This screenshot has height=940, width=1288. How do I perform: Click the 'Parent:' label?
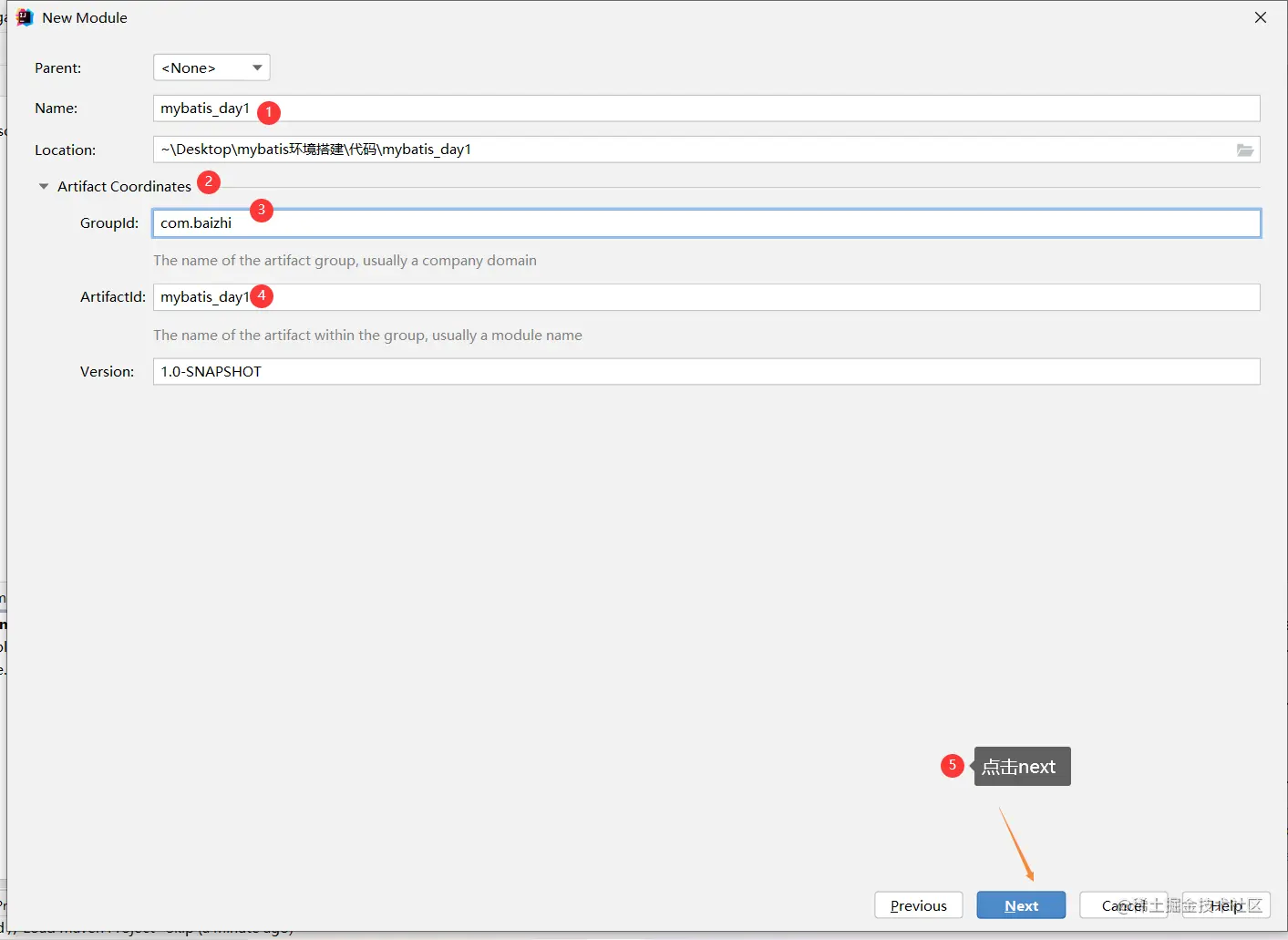(x=58, y=68)
